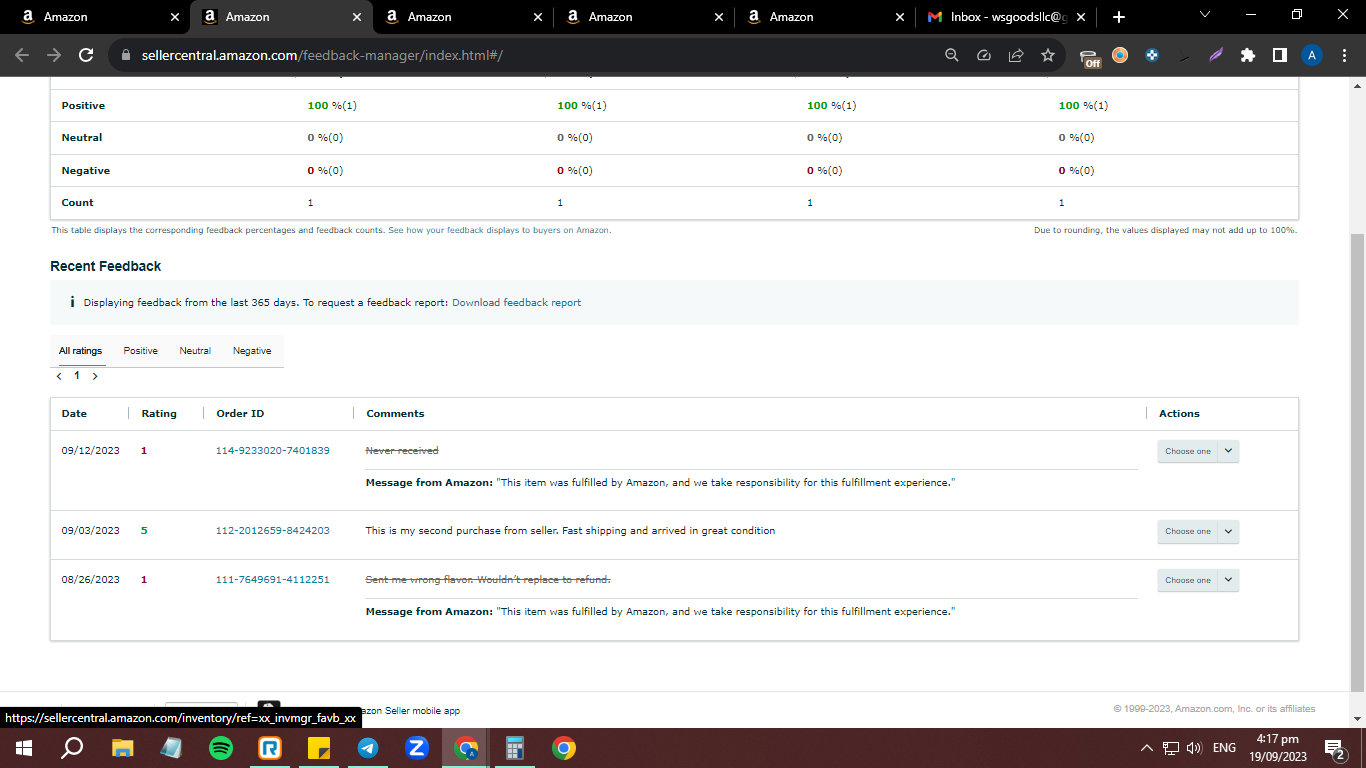
Task: Open order 112-2012659-8424203
Action: click(273, 531)
